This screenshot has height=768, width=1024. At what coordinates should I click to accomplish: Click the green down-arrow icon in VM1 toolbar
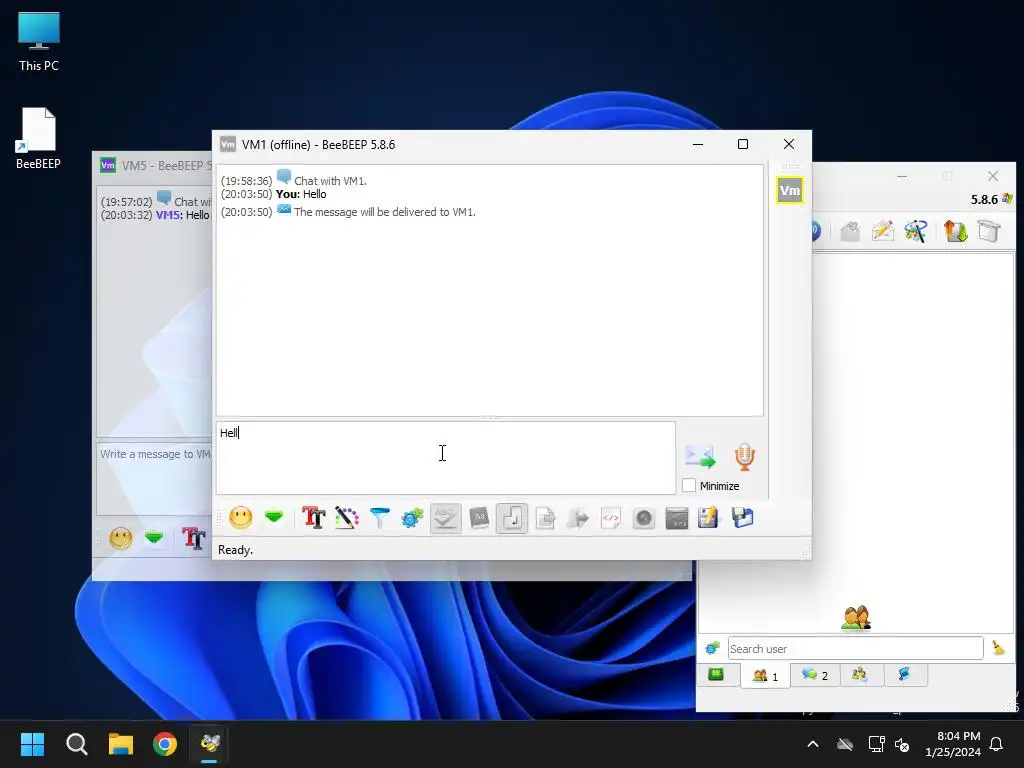pos(274,518)
